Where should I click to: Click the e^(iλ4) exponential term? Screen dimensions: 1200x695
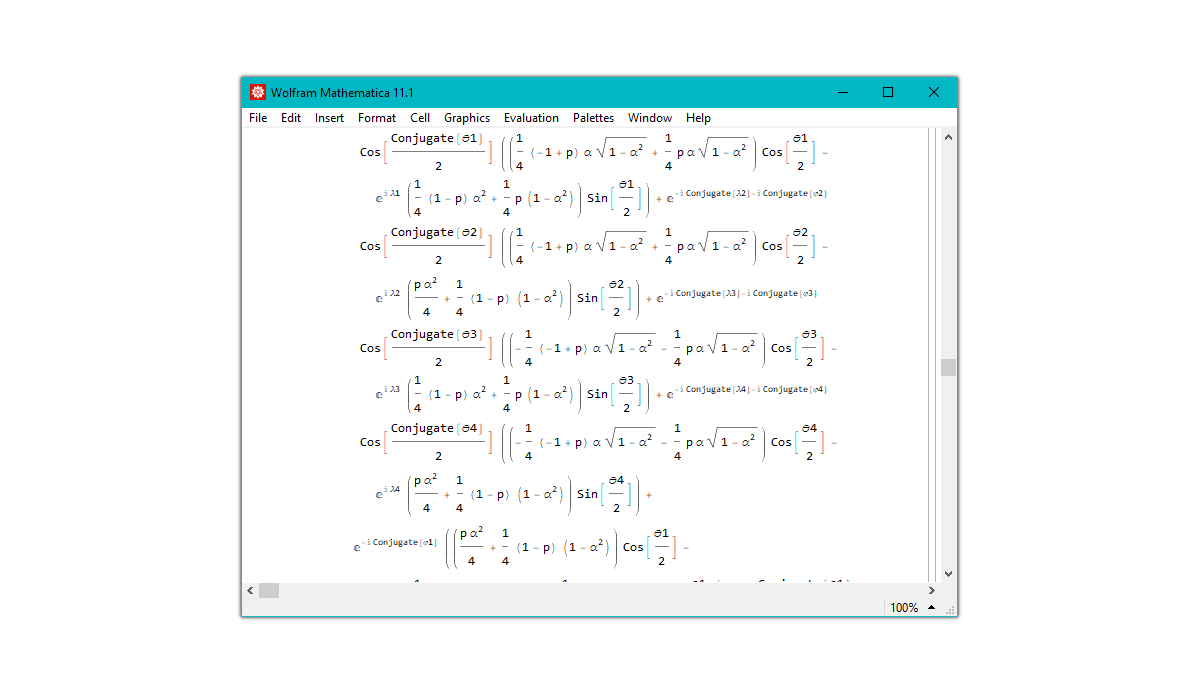(x=388, y=492)
